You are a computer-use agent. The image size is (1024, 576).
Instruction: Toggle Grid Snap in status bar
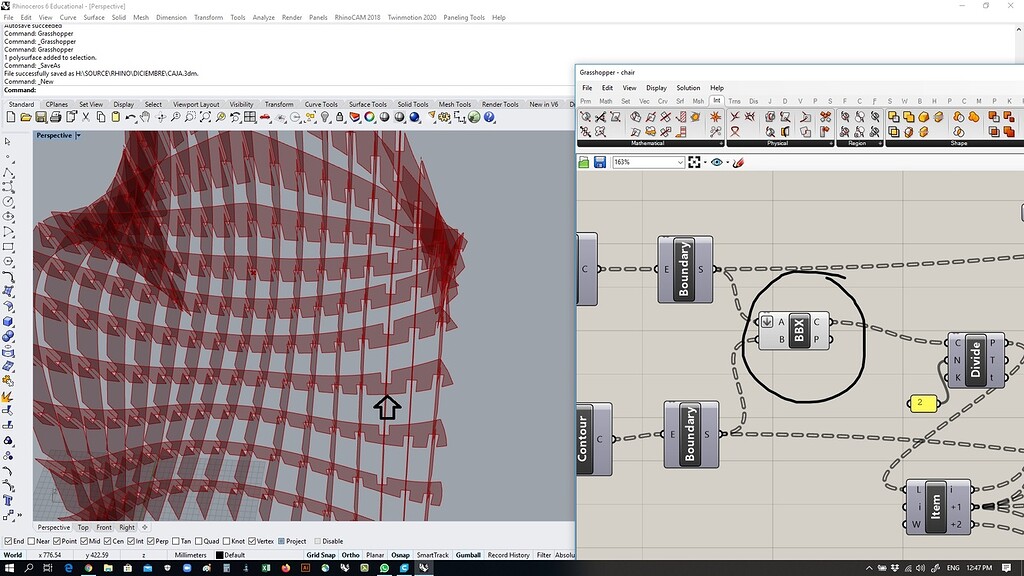tap(321, 555)
